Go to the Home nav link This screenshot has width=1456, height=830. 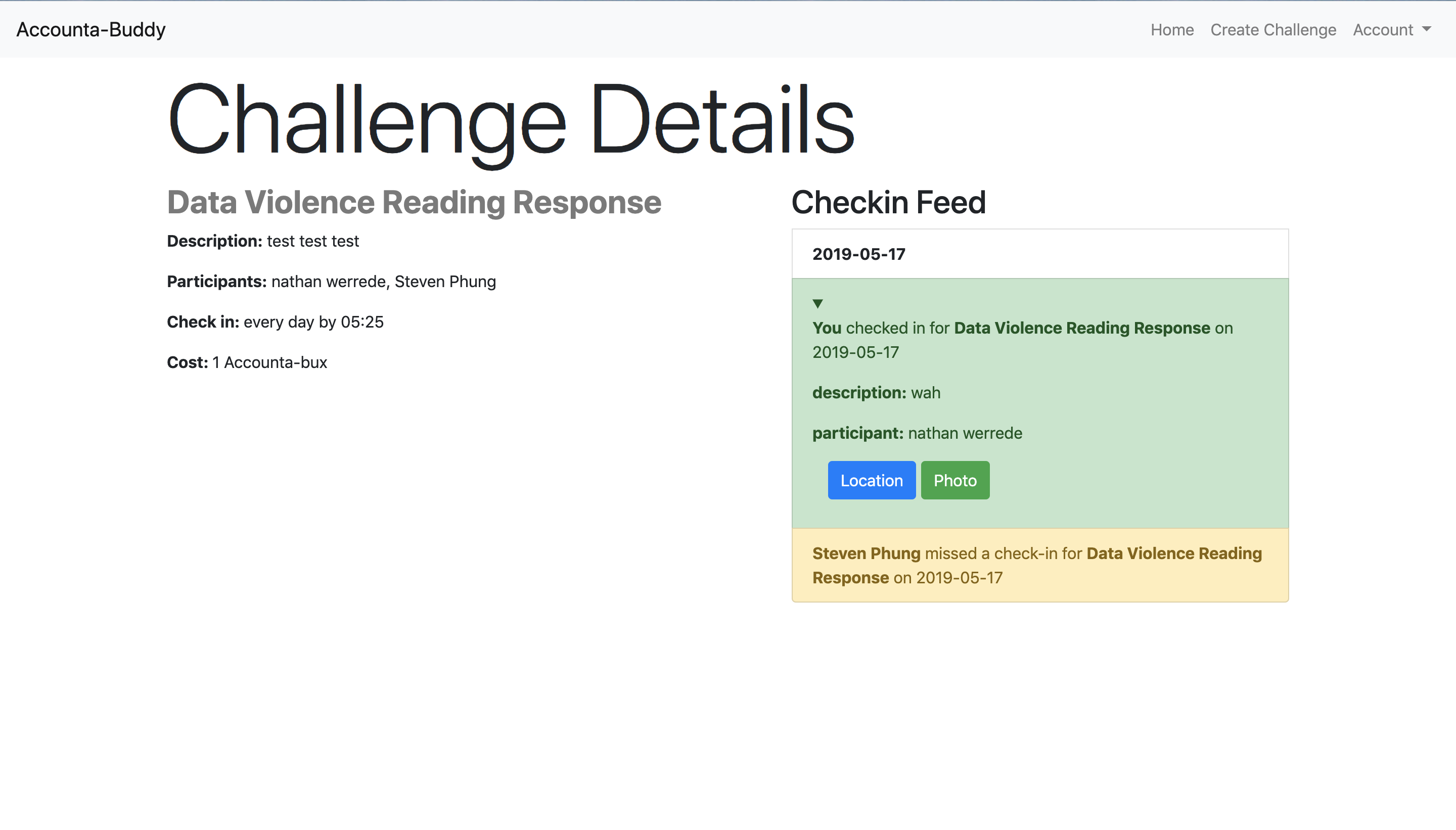tap(1172, 30)
